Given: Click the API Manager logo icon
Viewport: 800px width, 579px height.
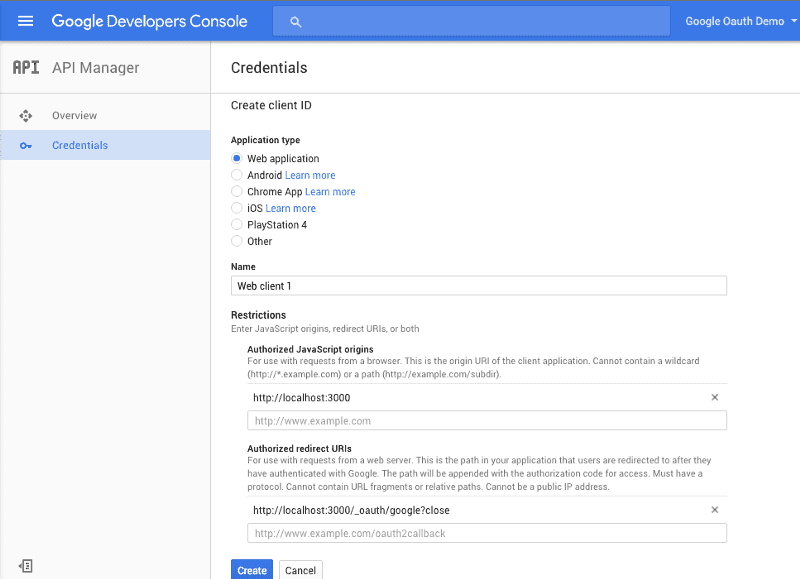Looking at the screenshot, I should pyautogui.click(x=26, y=67).
